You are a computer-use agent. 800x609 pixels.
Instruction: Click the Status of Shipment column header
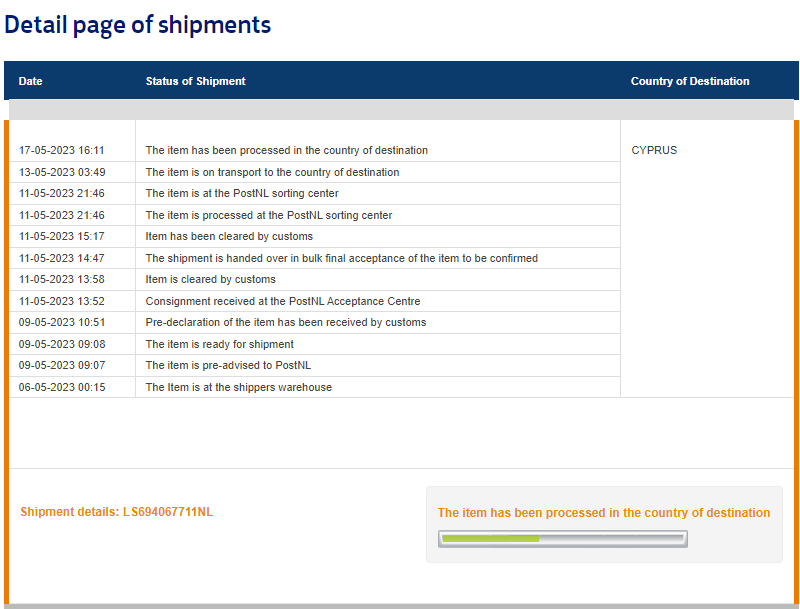click(x=195, y=81)
